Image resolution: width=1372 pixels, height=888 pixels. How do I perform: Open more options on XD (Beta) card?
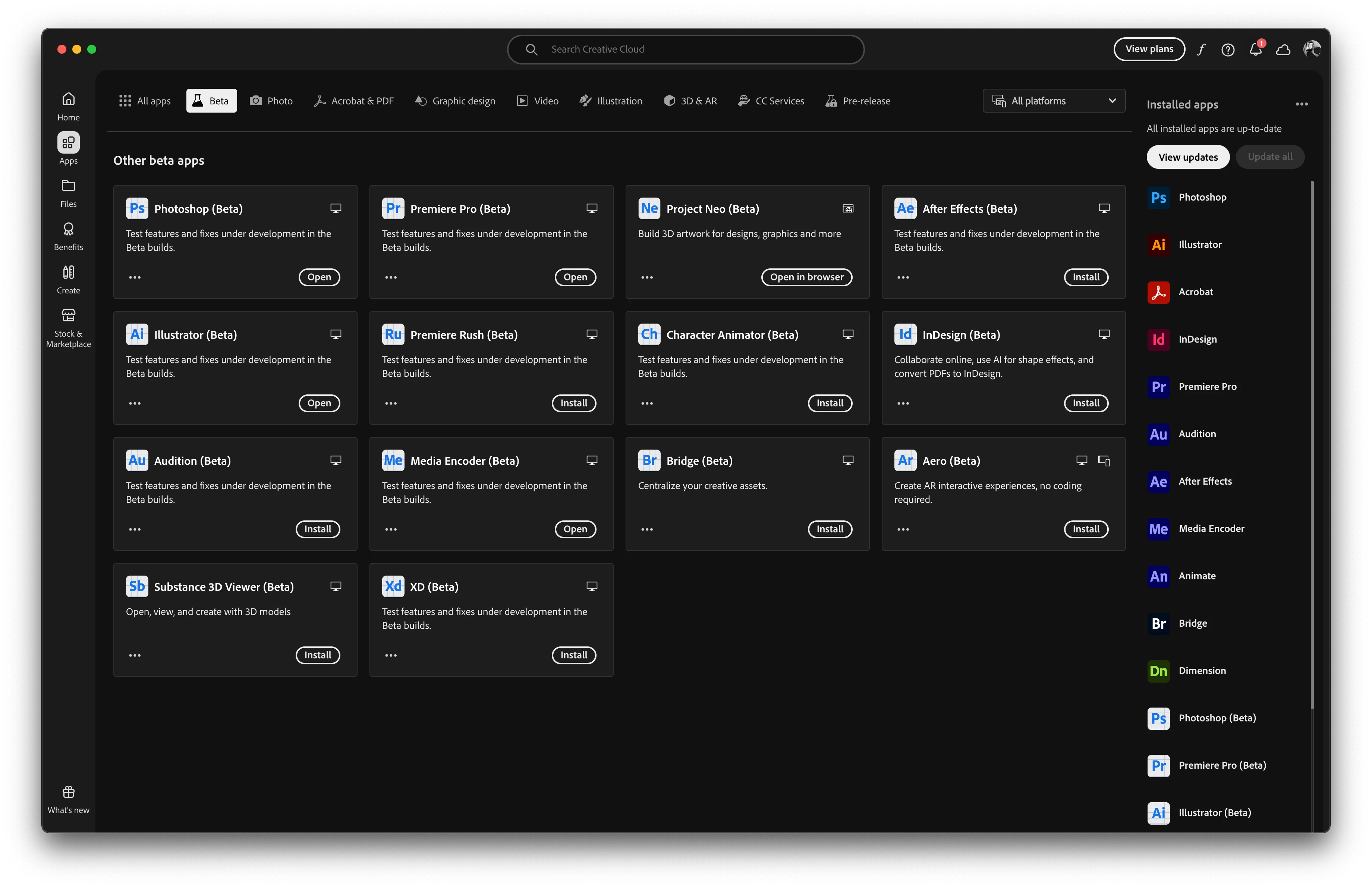tap(391, 655)
